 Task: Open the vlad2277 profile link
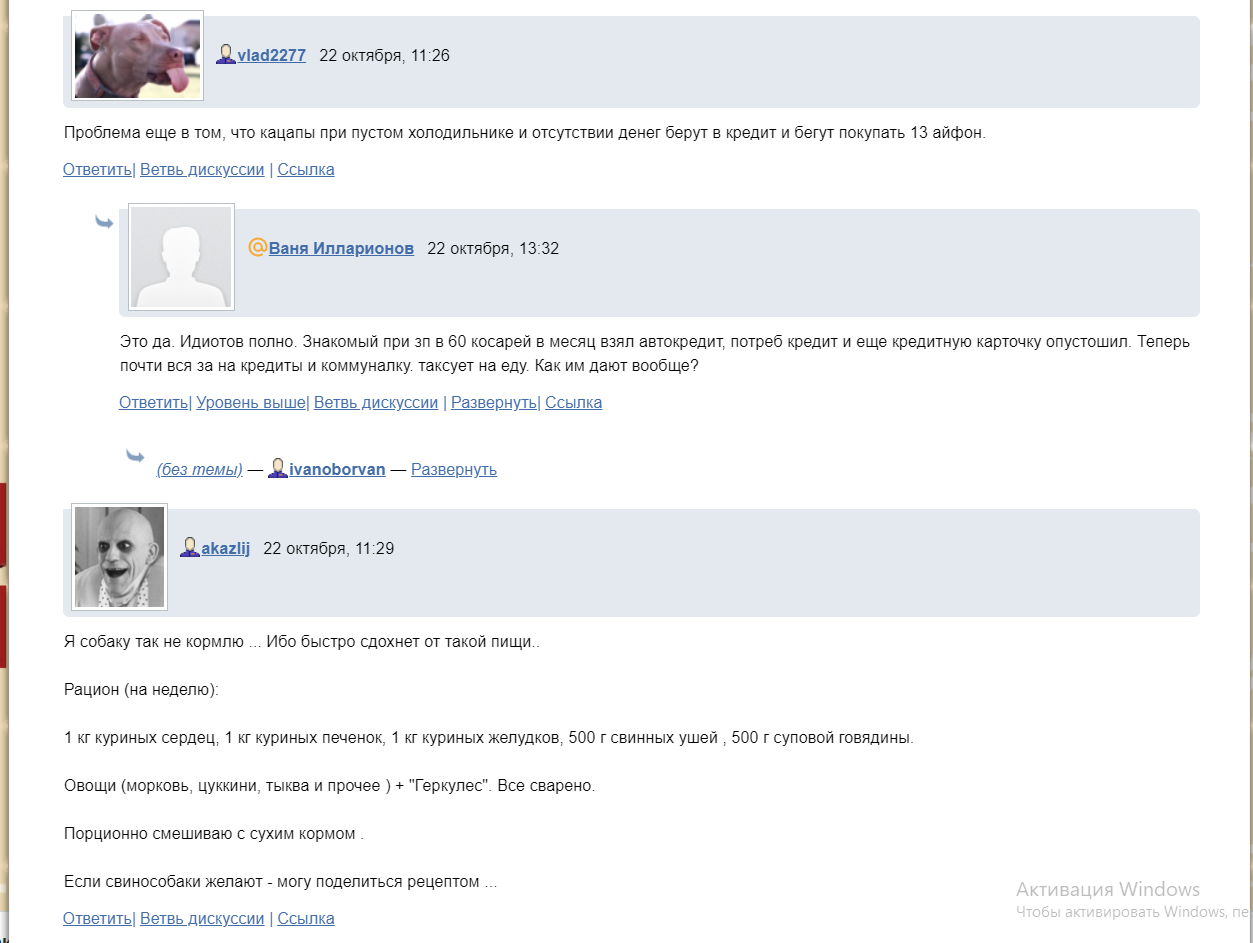tap(272, 55)
